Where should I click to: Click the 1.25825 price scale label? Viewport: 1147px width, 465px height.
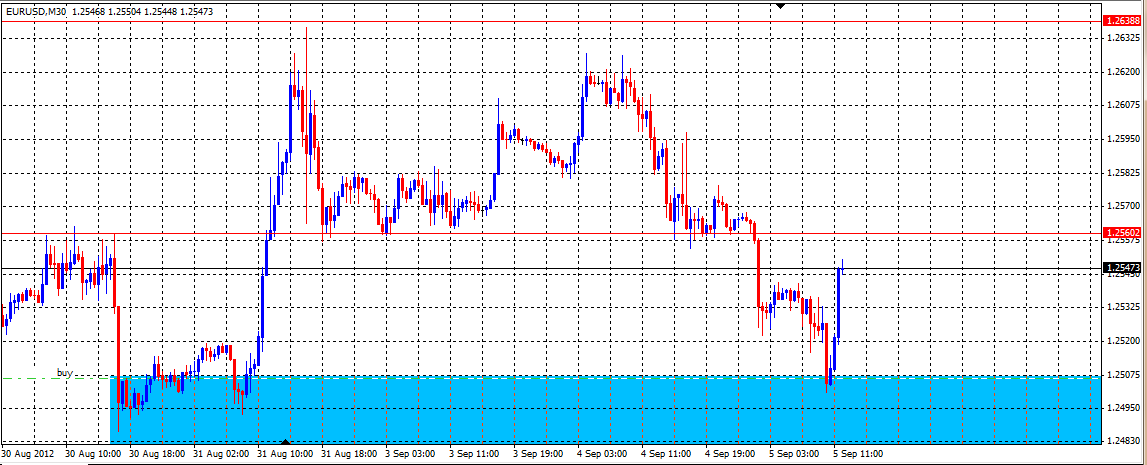(x=1125, y=173)
